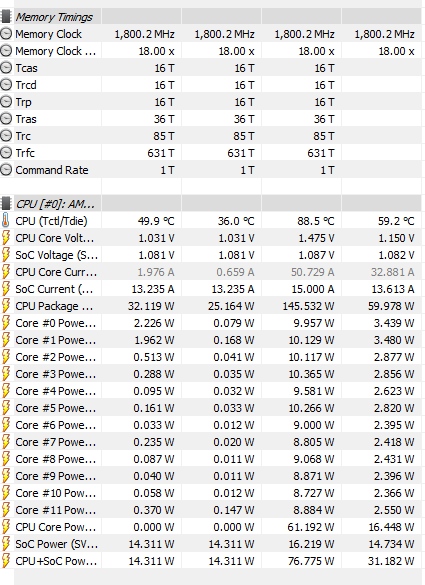Click the thermometer icon for CPU (Tctl/Tdie)

(x=6, y=221)
